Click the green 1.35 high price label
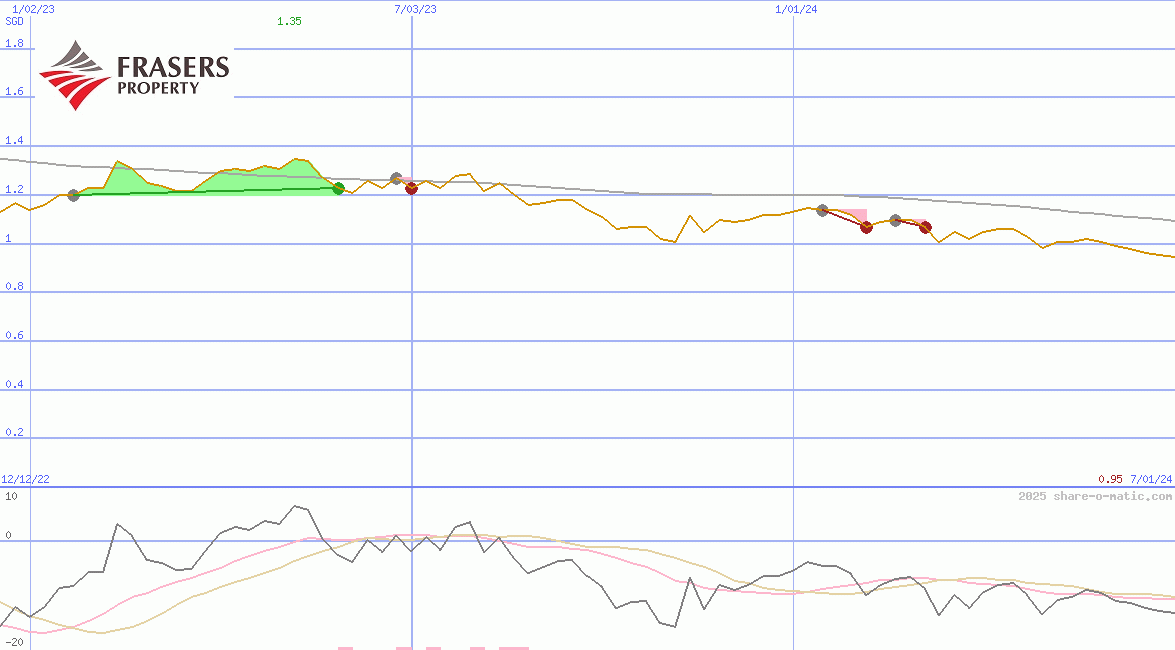 (x=289, y=21)
